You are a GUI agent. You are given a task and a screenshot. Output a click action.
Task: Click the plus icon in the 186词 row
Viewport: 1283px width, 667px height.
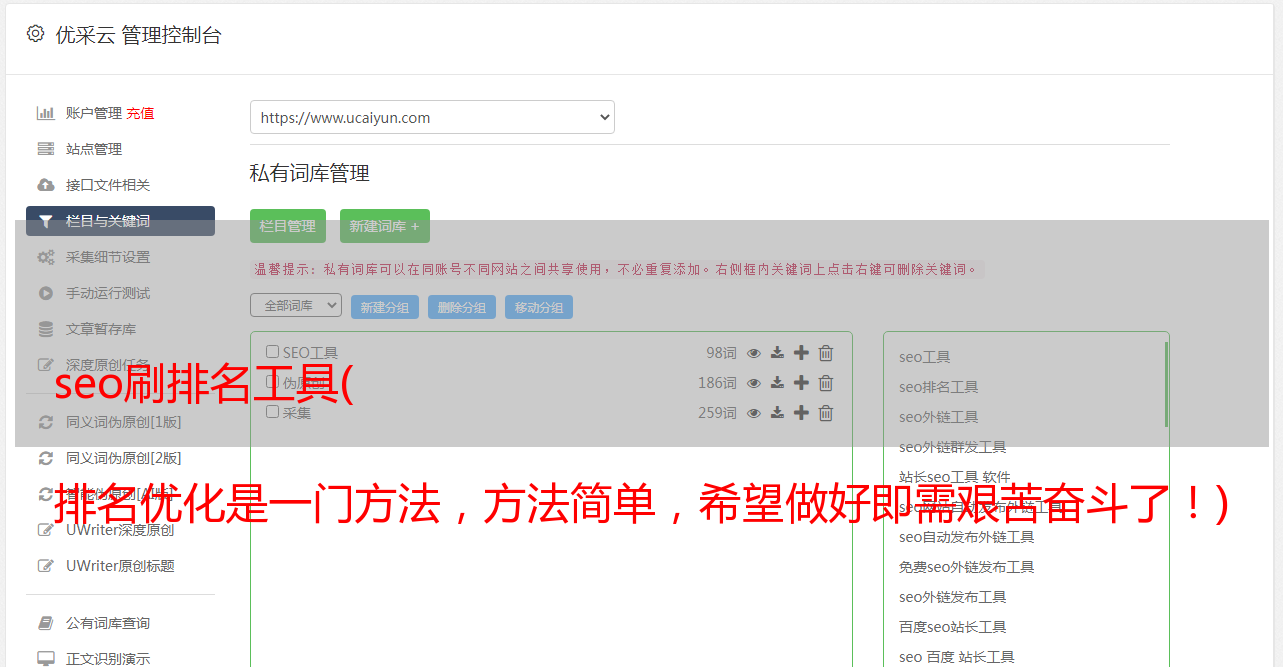[x=801, y=383]
